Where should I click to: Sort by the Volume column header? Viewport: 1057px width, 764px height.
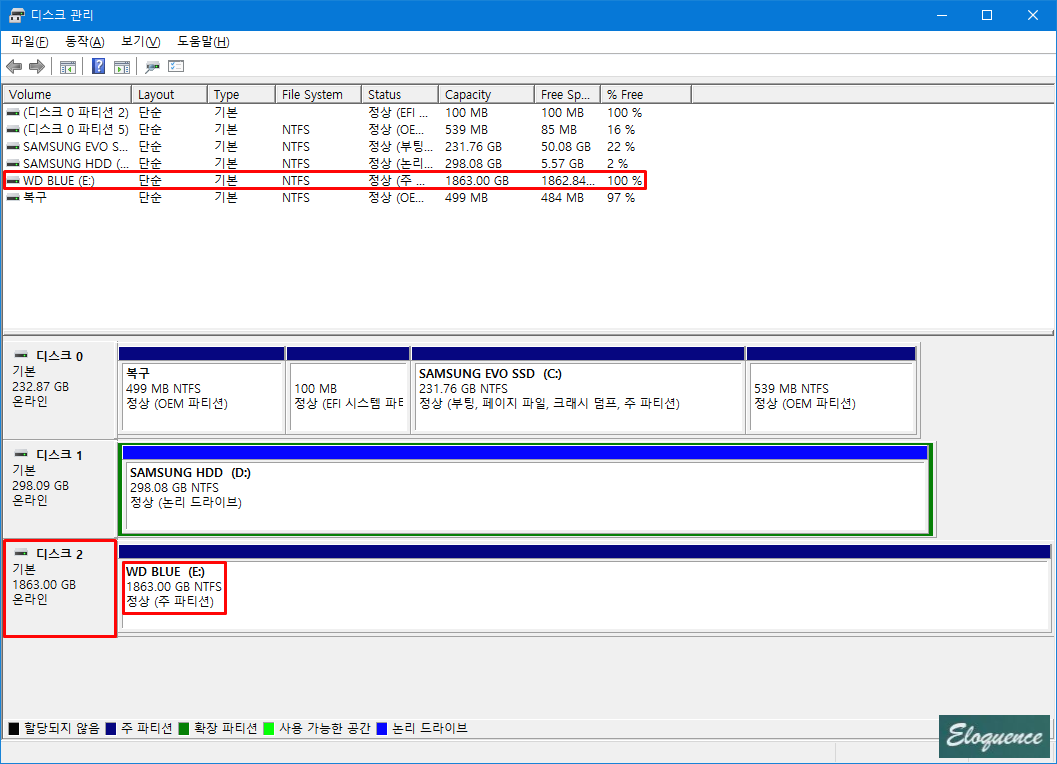click(67, 94)
